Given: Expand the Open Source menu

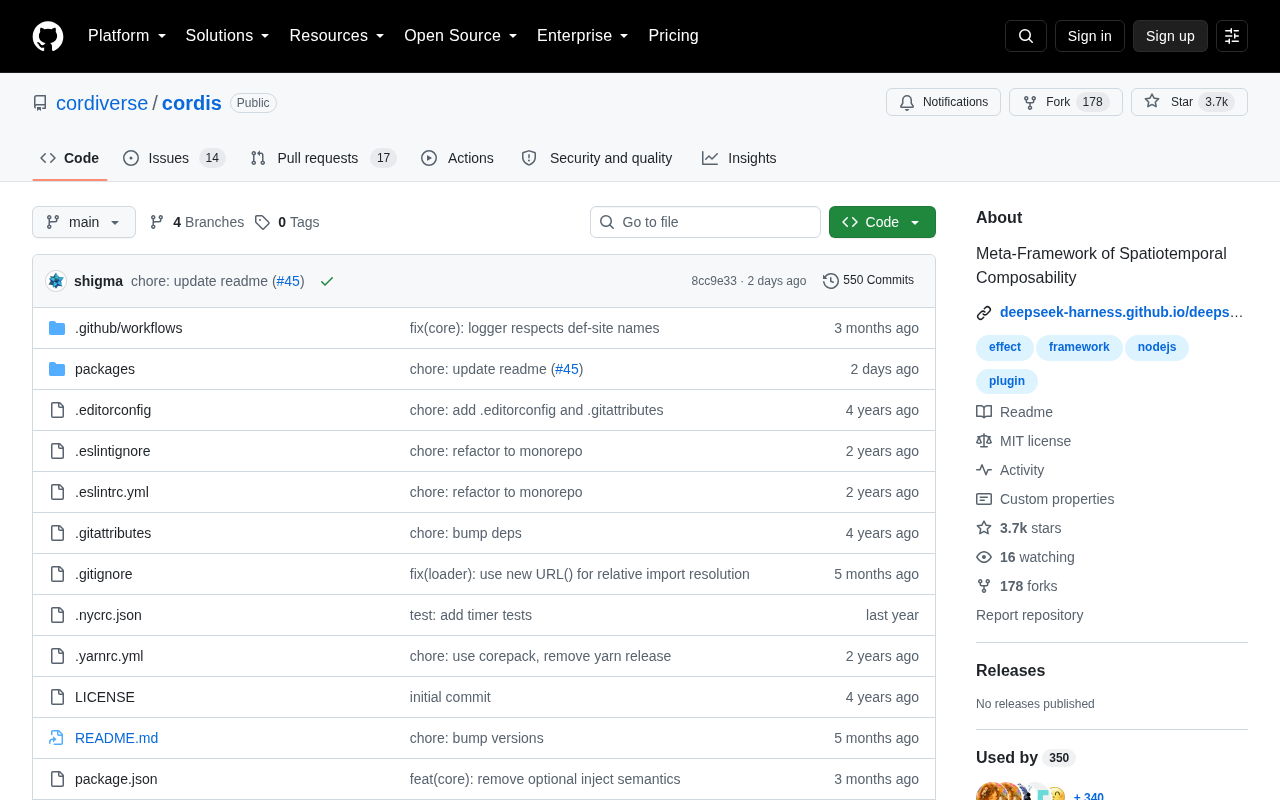Looking at the screenshot, I should [461, 36].
